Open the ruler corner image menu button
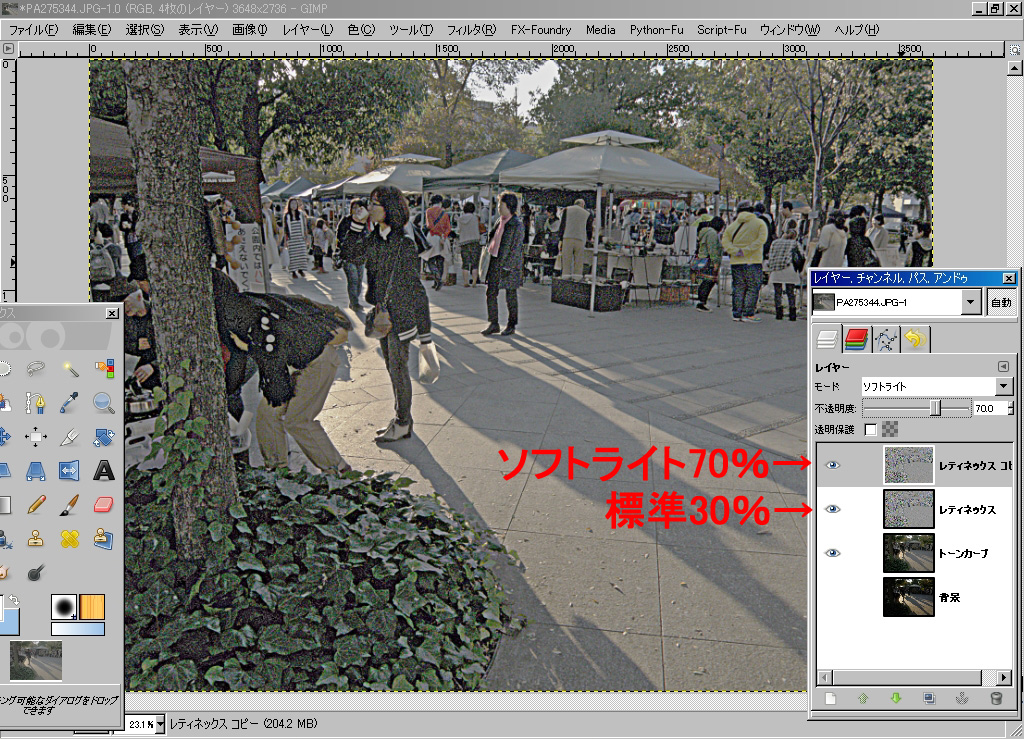This screenshot has height=740, width=1024. click(8, 49)
